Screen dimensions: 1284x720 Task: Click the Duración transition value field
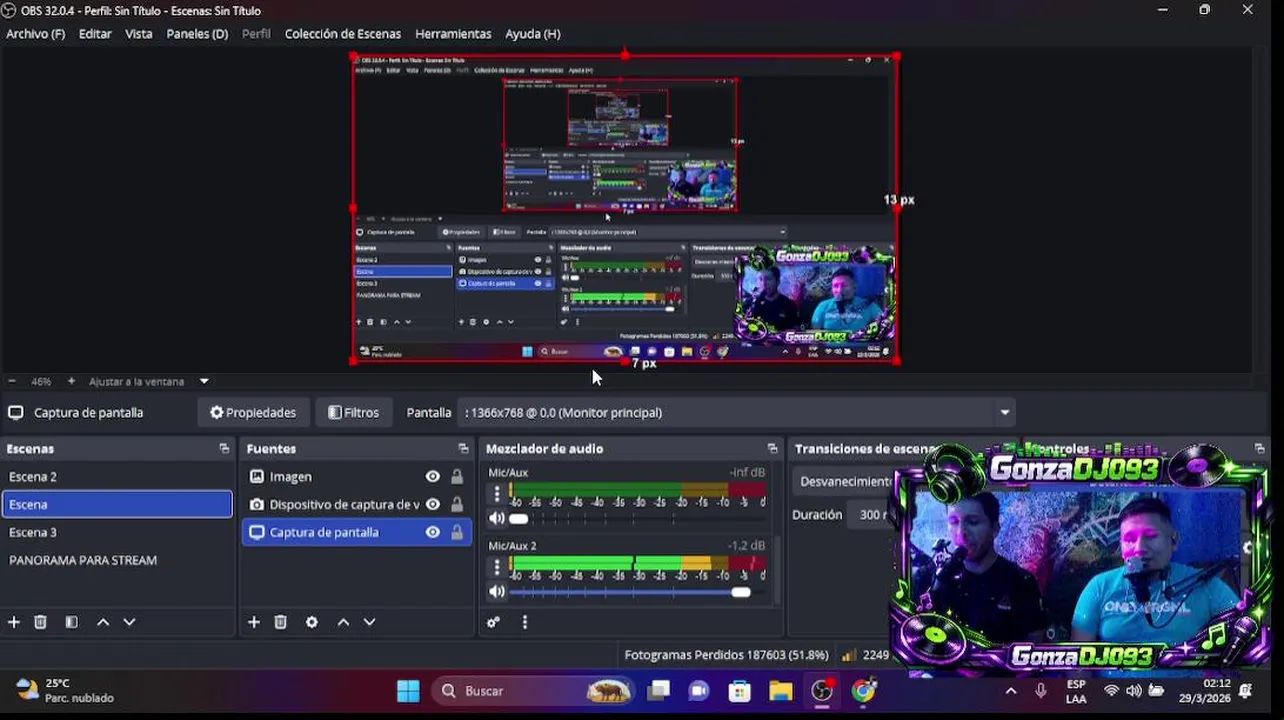871,515
